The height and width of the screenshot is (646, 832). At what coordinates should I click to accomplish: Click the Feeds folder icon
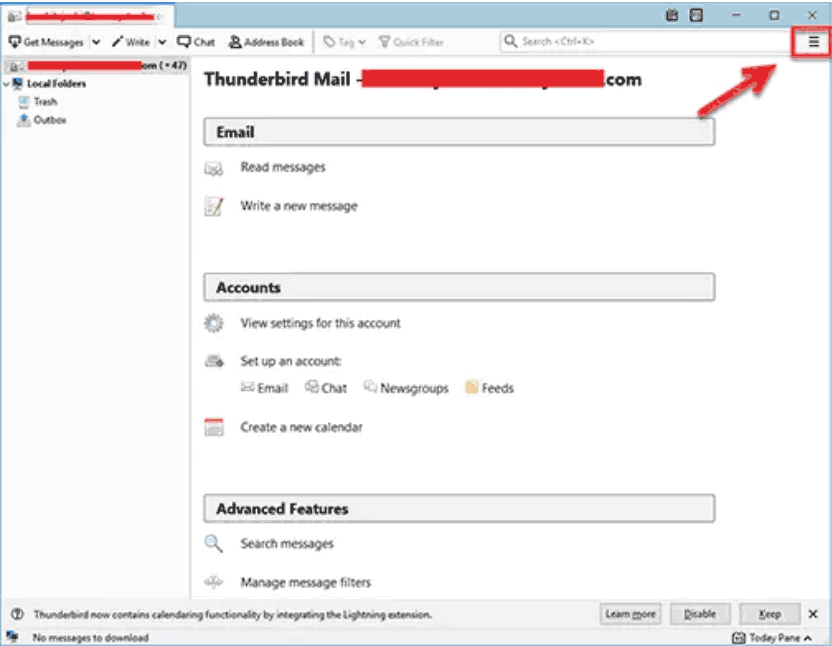(471, 387)
